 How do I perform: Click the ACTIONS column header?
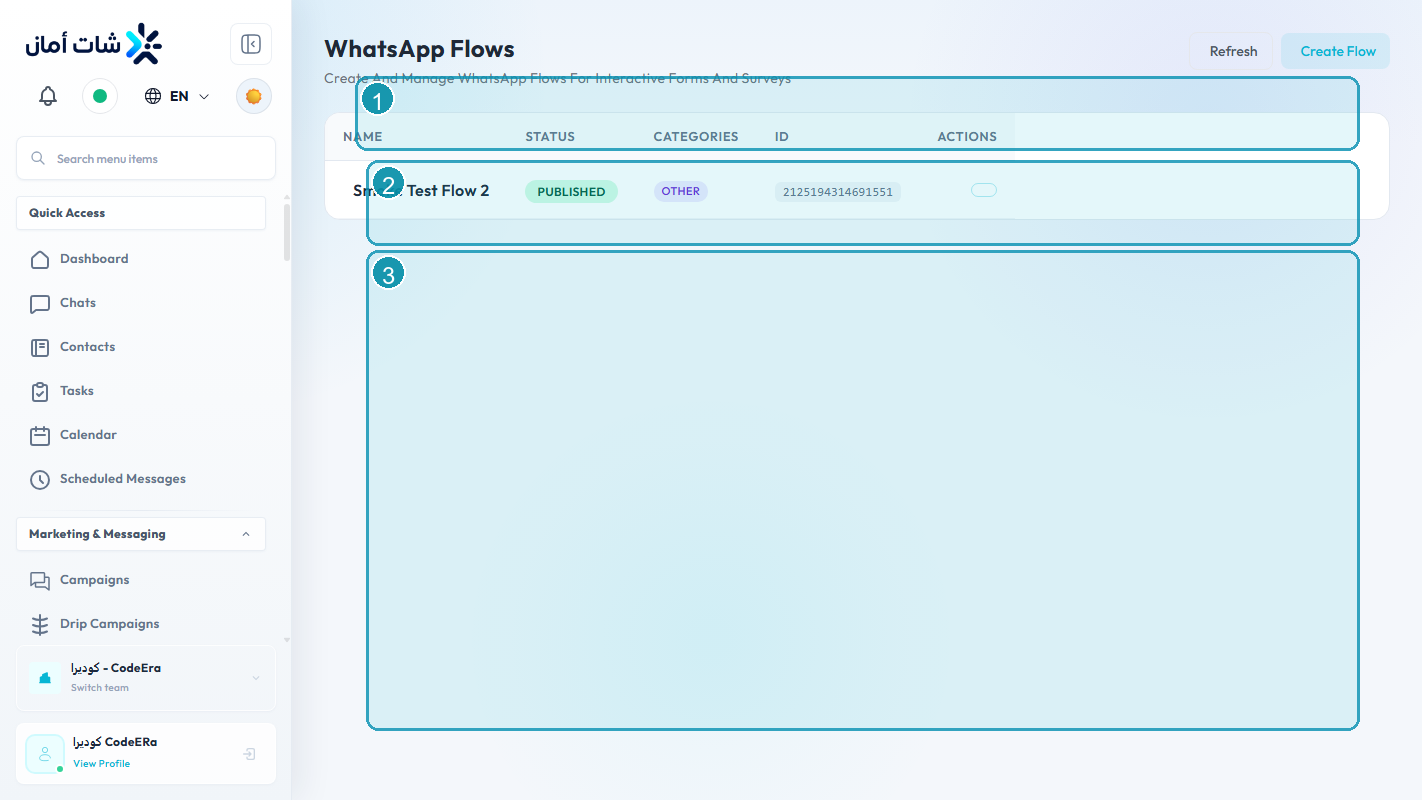tap(967, 137)
